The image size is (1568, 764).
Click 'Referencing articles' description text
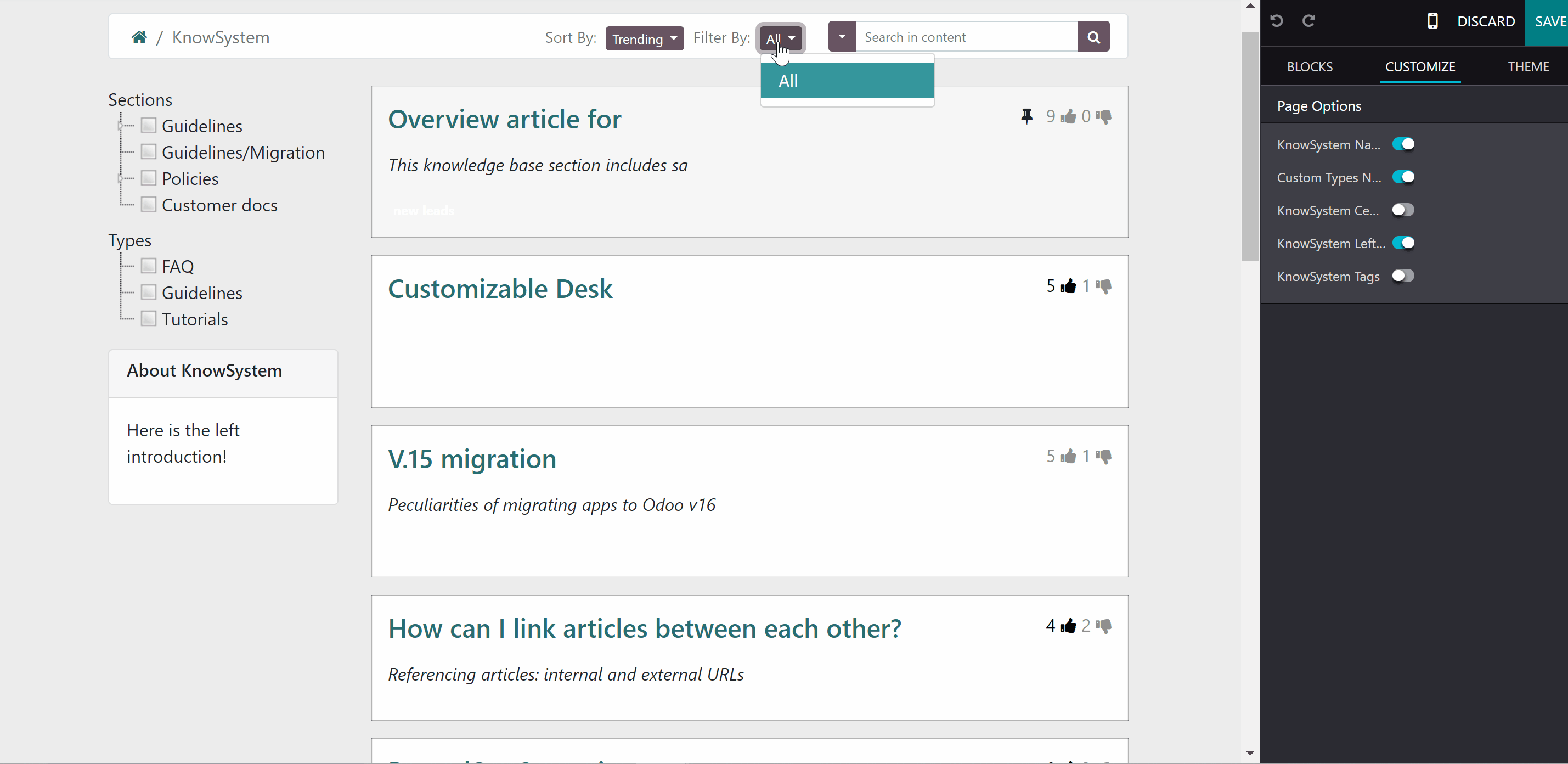coord(566,675)
